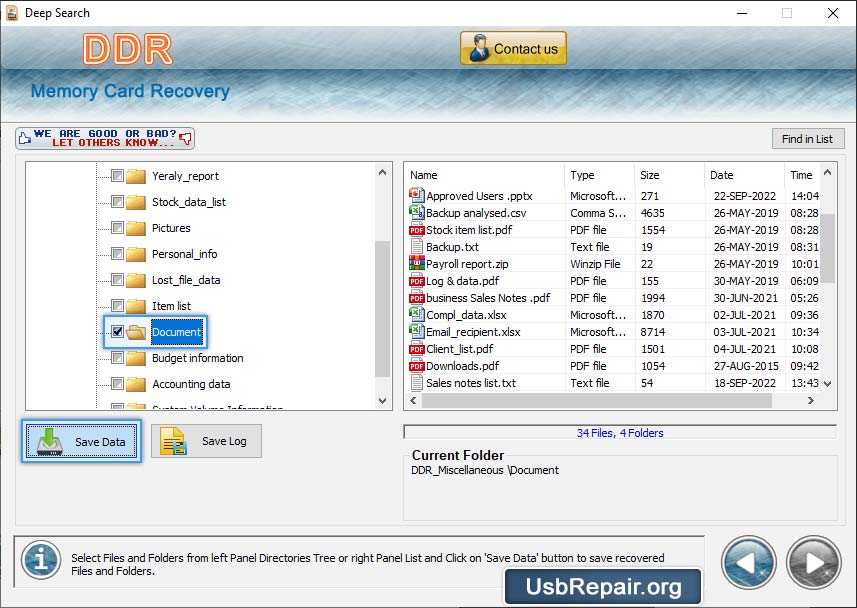Viewport: 857px width, 608px height.
Task: Go forward with the right arrow button
Action: click(x=814, y=563)
